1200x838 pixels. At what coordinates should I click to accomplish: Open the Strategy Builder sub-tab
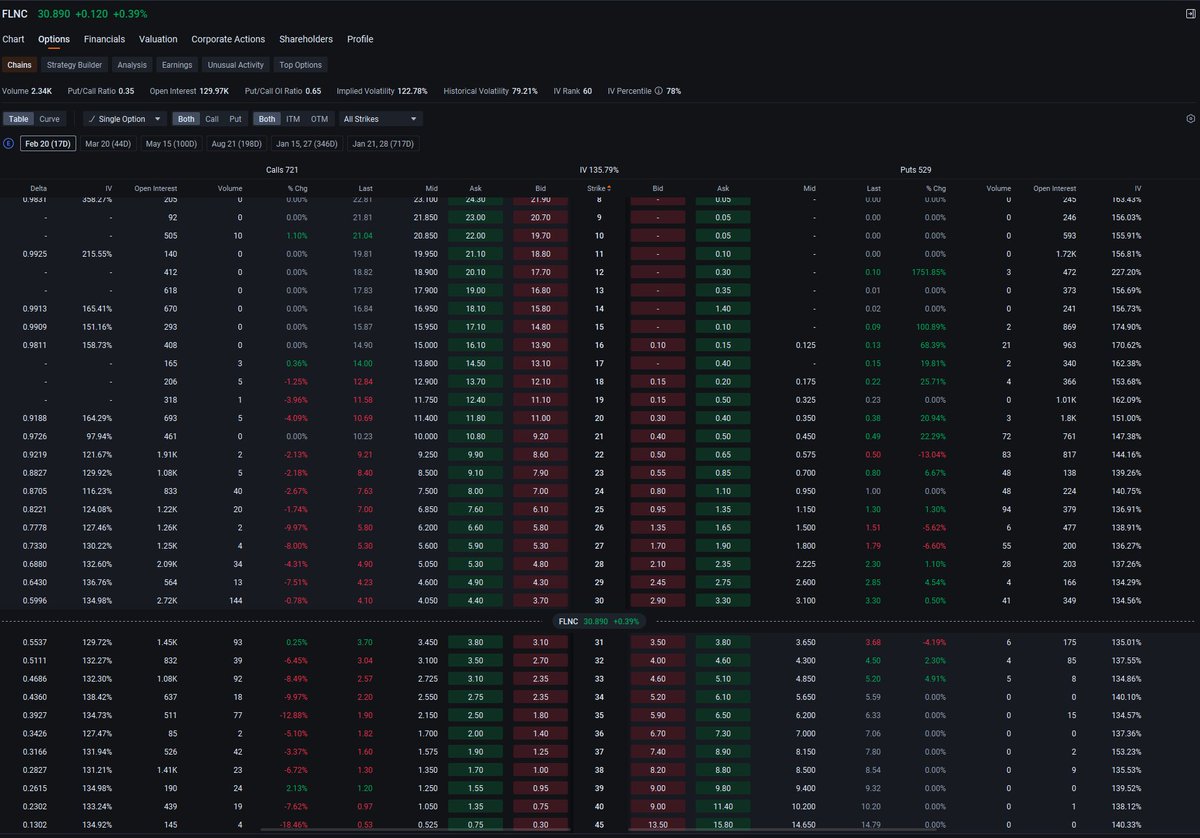(75, 65)
